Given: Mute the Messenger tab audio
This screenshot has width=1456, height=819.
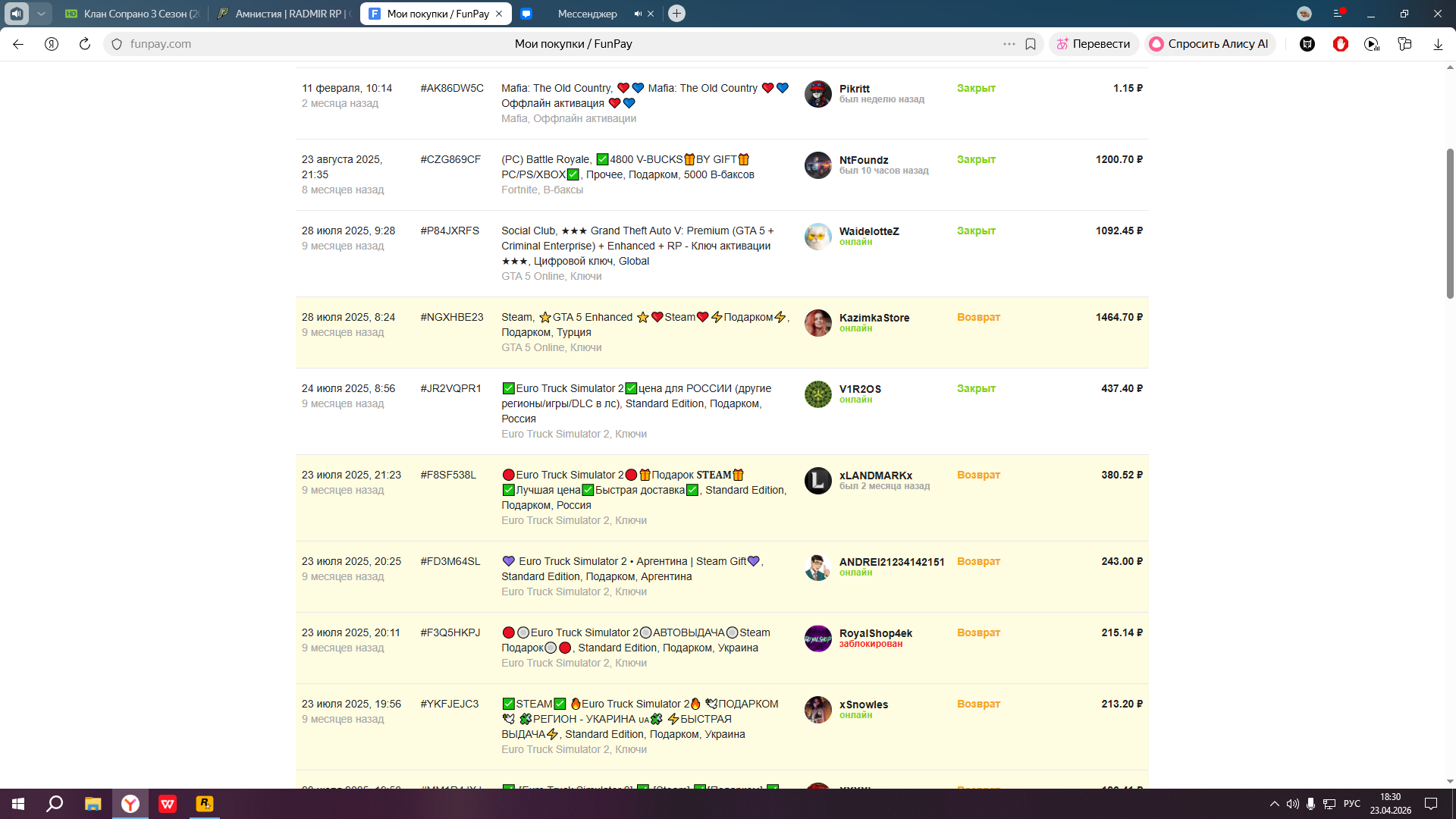Looking at the screenshot, I should [638, 14].
